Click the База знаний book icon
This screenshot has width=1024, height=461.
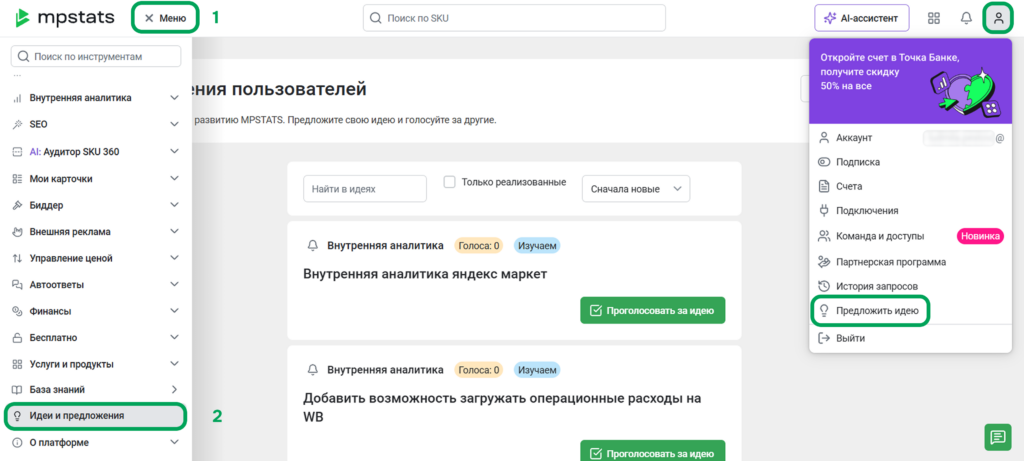(18, 389)
